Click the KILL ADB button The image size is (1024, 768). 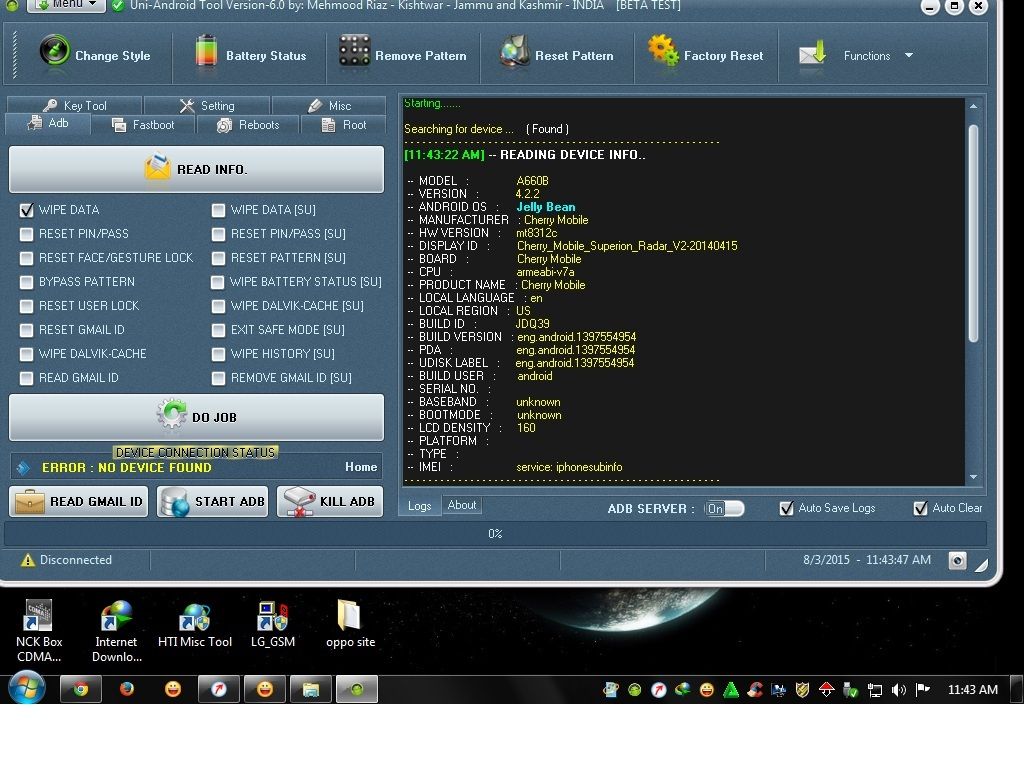330,502
